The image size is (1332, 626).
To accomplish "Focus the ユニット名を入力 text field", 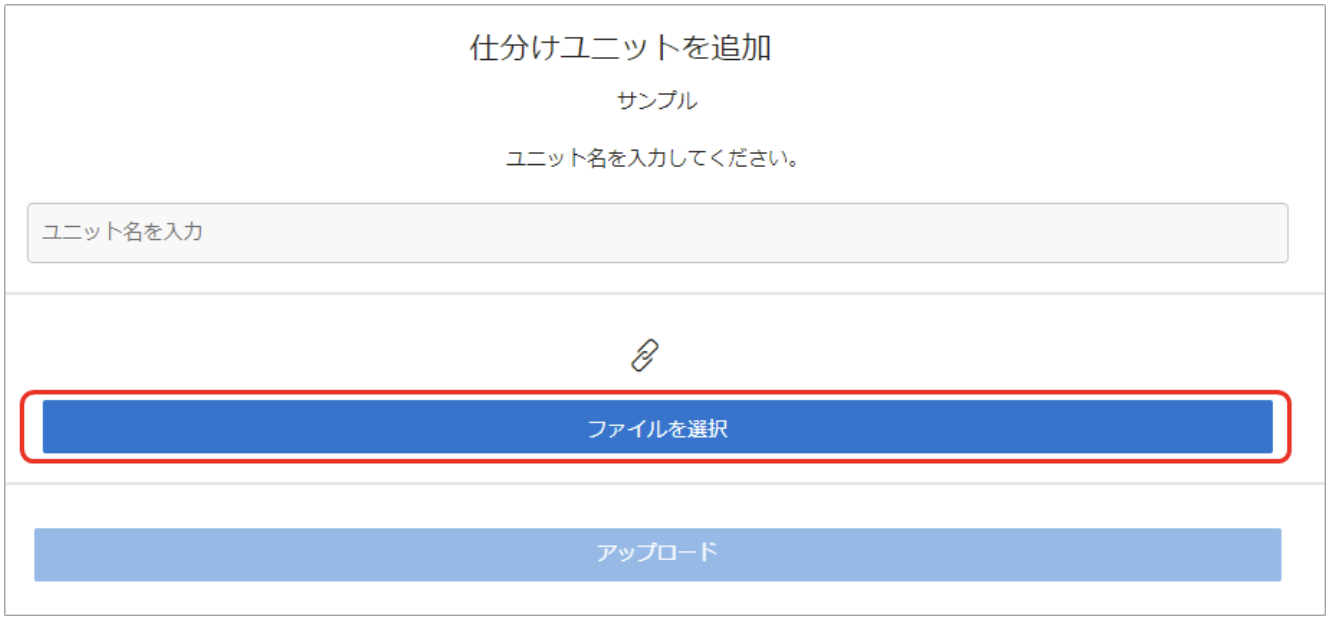I will pyautogui.click(x=657, y=233).
